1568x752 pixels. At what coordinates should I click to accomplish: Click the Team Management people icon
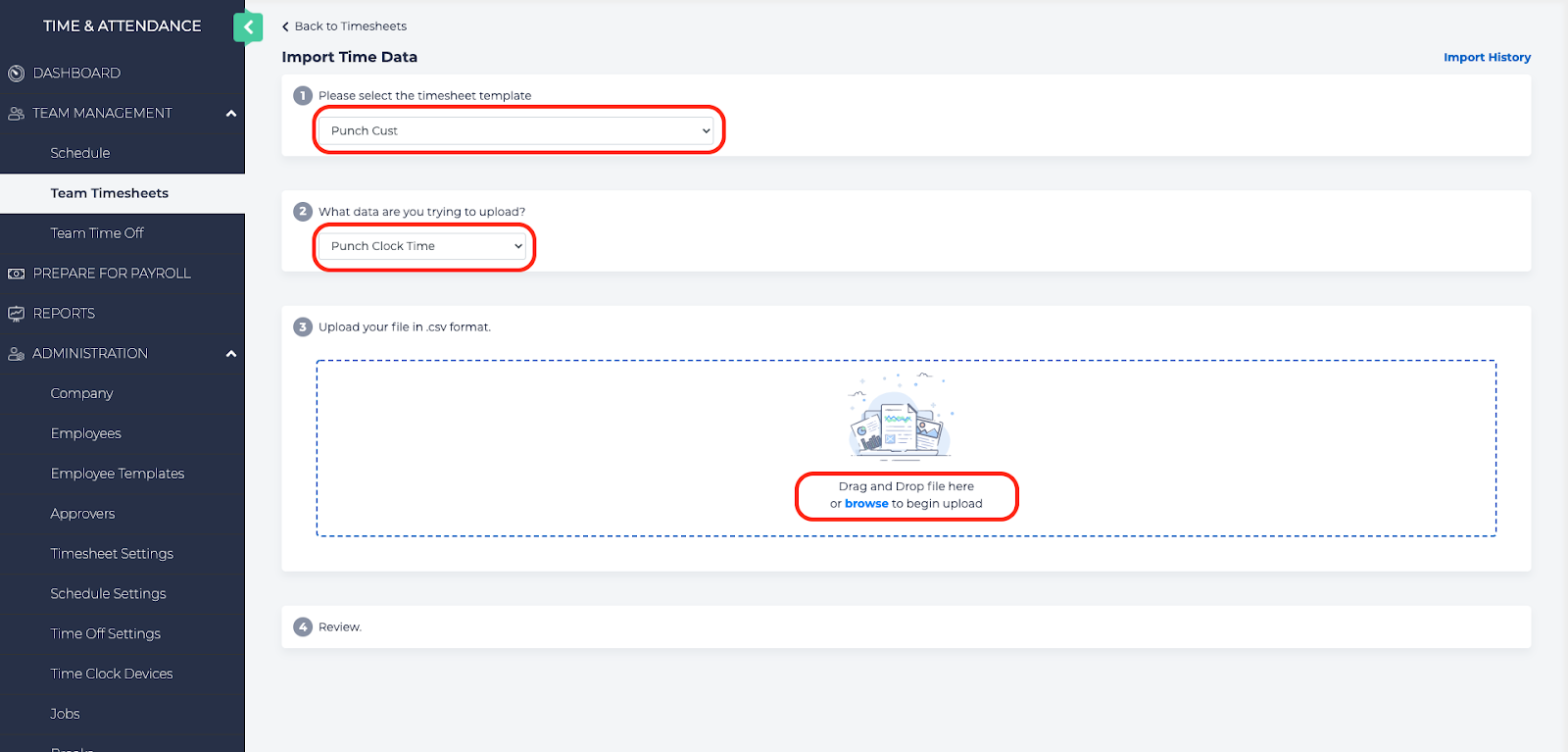16,114
